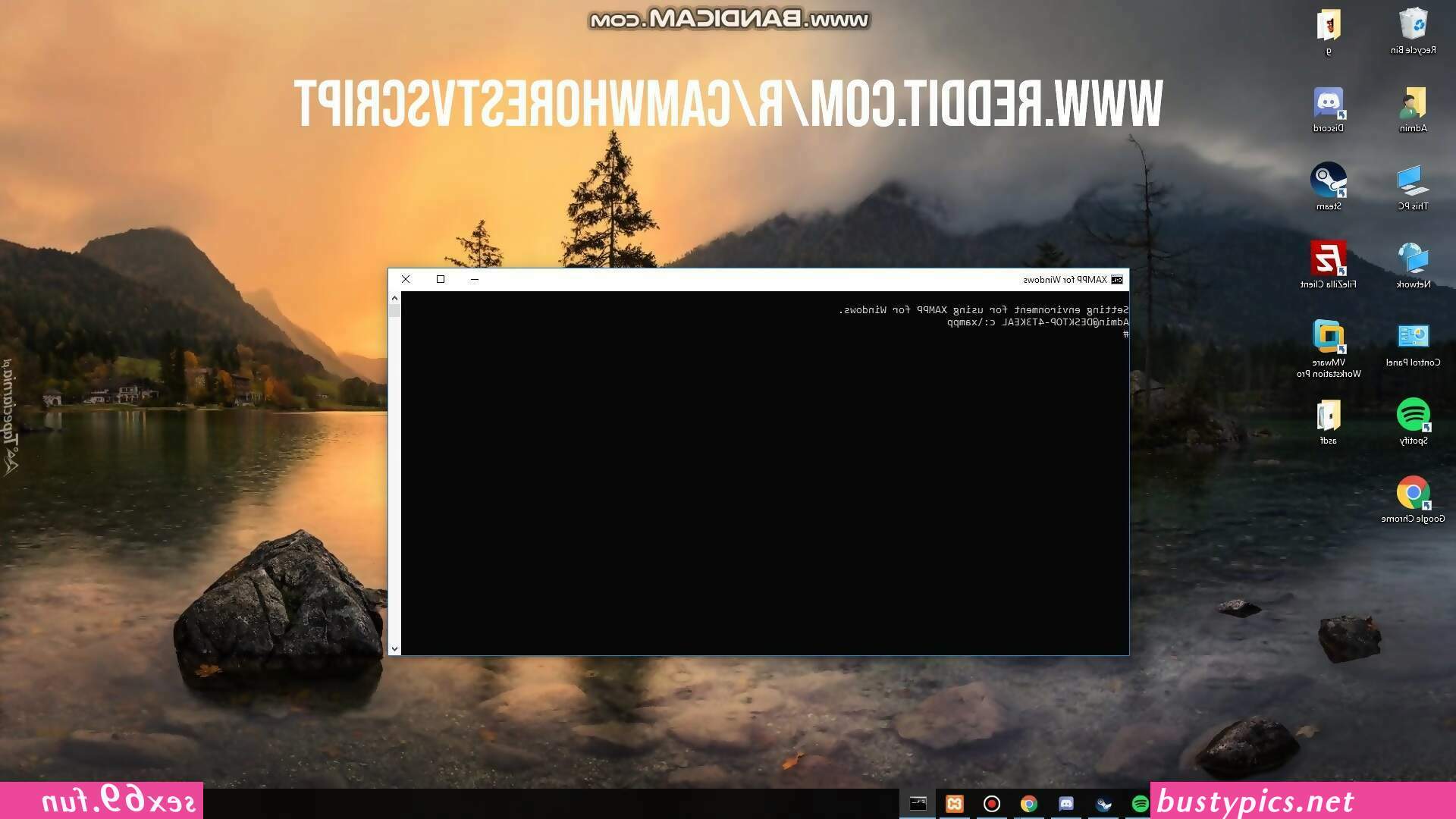Viewport: 1456px width, 819px height.
Task: Click the XAMPP icon in the taskbar
Action: click(955, 804)
